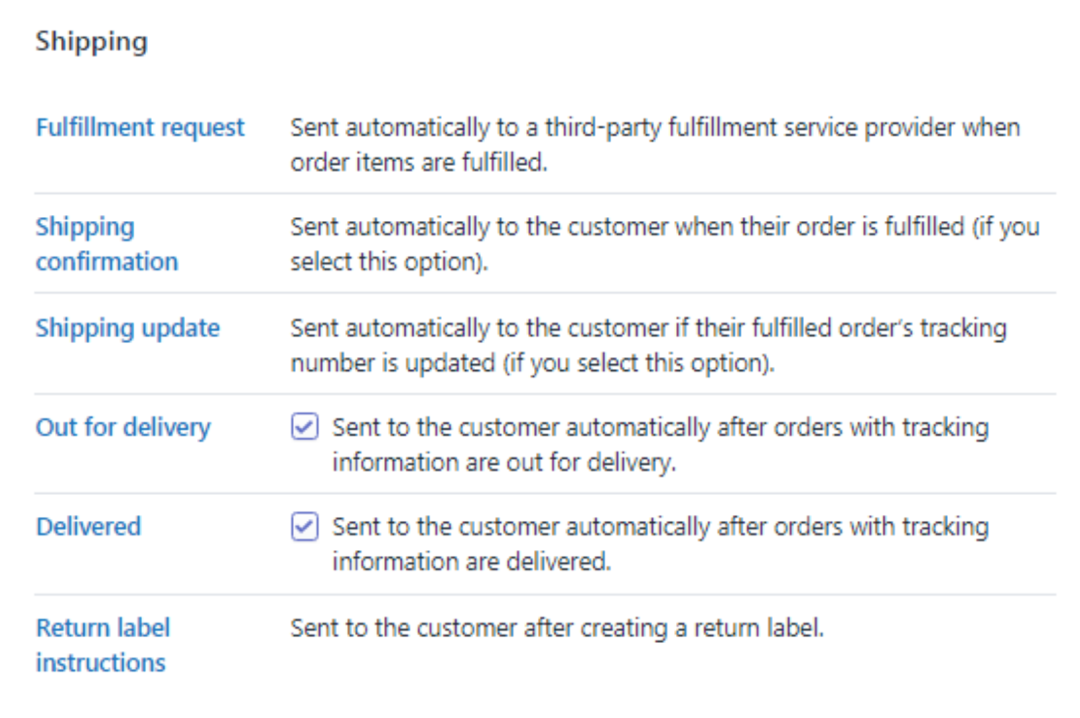Click the Out for delivery checkbox label's first line
The height and width of the screenshot is (718, 1080).
(x=660, y=427)
